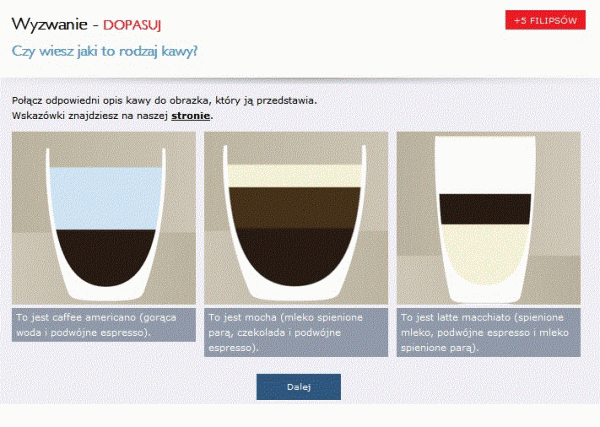The image size is (600, 427).
Task: Open the 'stronie' hint link
Action: click(191, 116)
